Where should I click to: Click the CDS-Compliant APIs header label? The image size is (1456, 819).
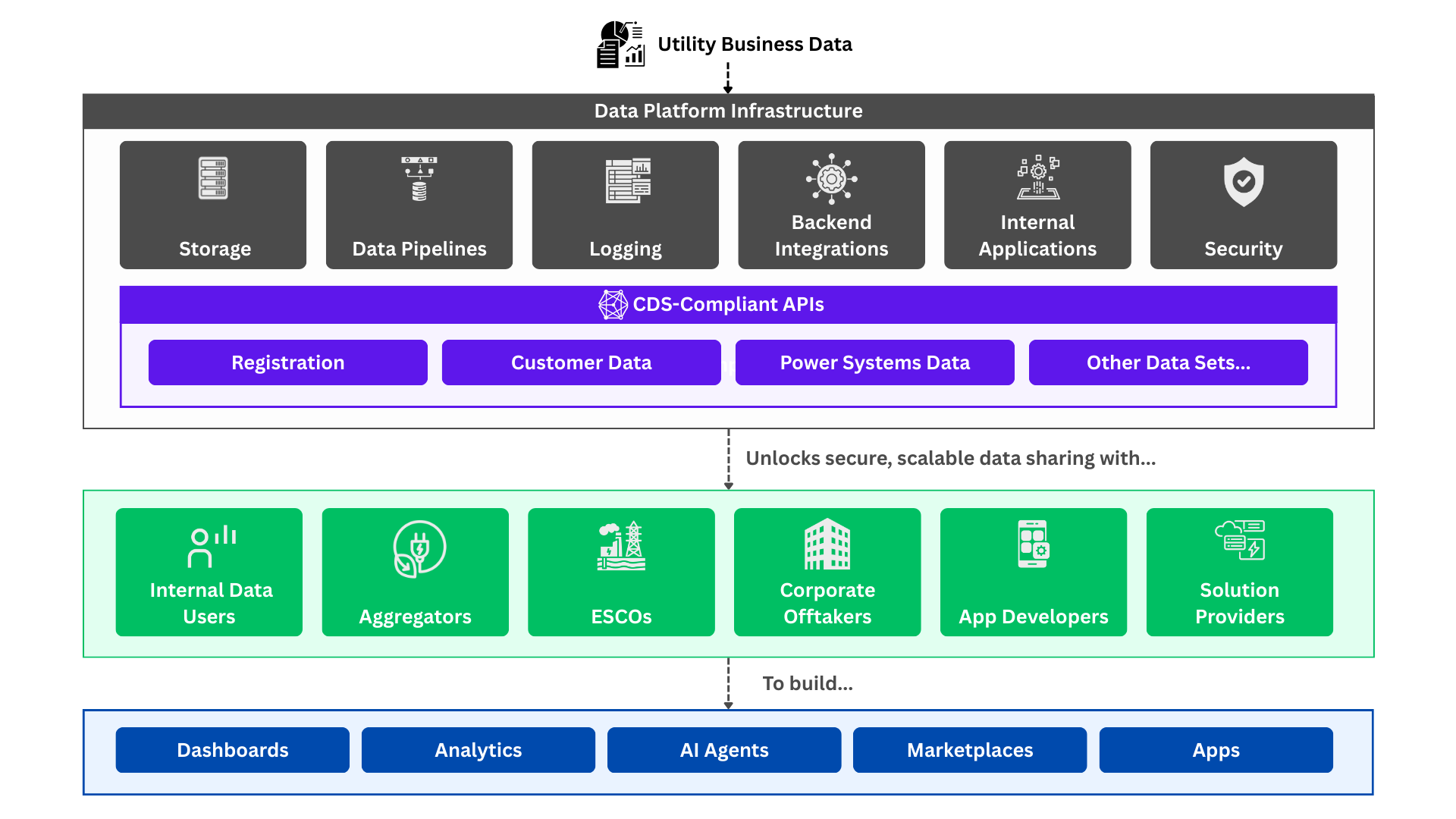coord(728,305)
